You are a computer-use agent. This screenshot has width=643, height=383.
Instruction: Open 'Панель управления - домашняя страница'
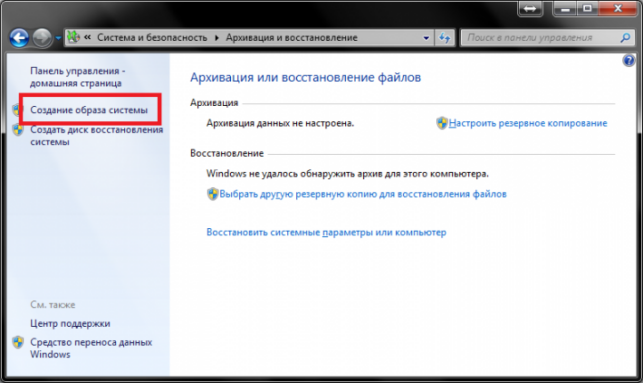(x=78, y=77)
